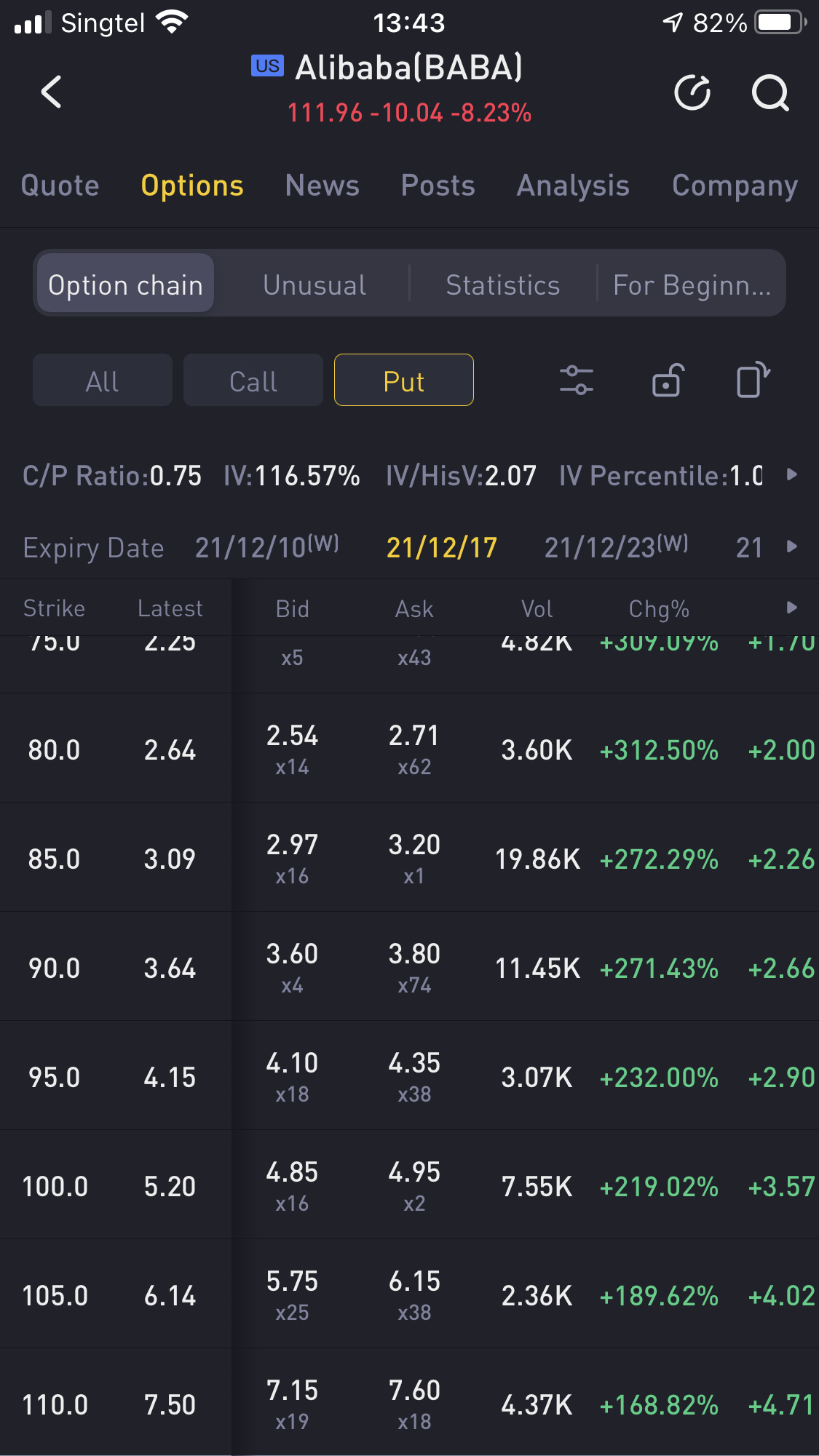Switch to Analysis tab
This screenshot has width=819, height=1456.
pos(573,186)
